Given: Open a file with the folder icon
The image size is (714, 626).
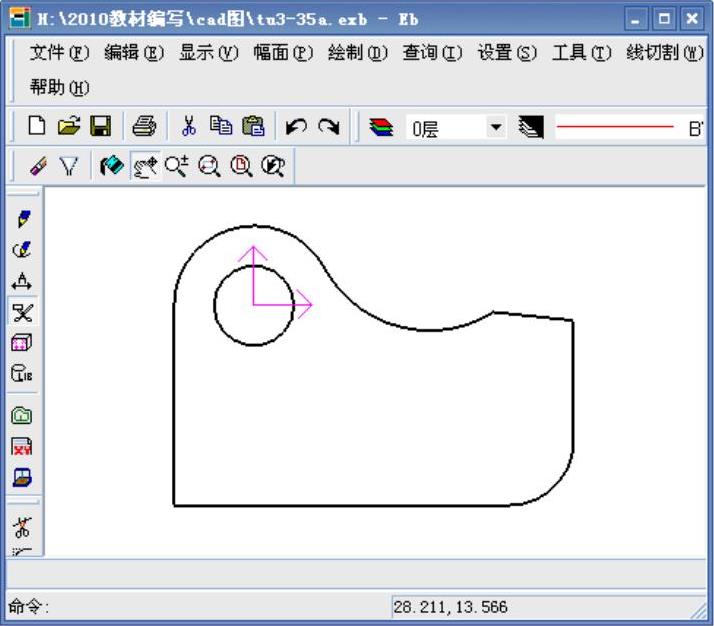Looking at the screenshot, I should click(x=68, y=126).
